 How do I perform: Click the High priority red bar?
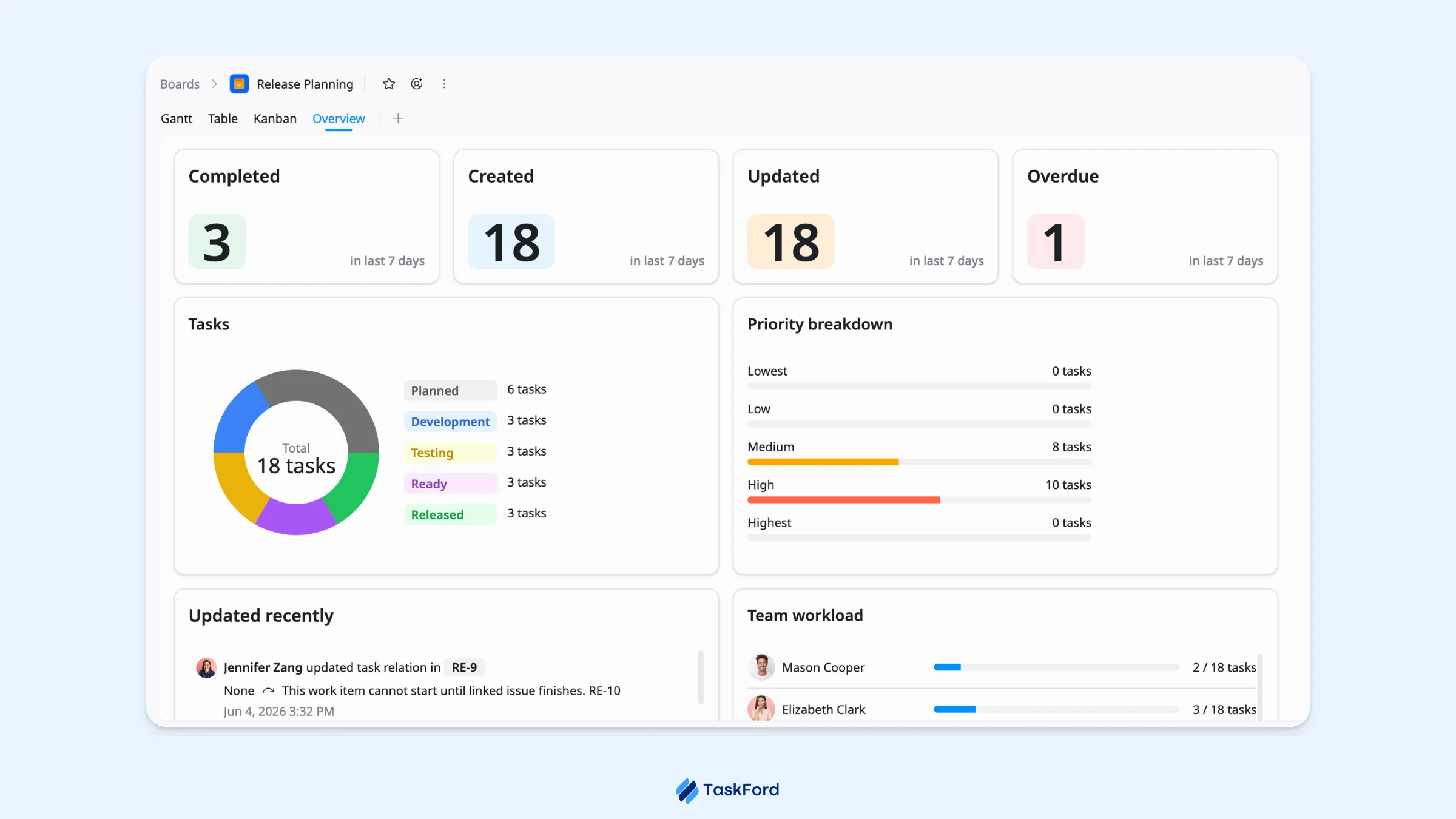point(843,500)
